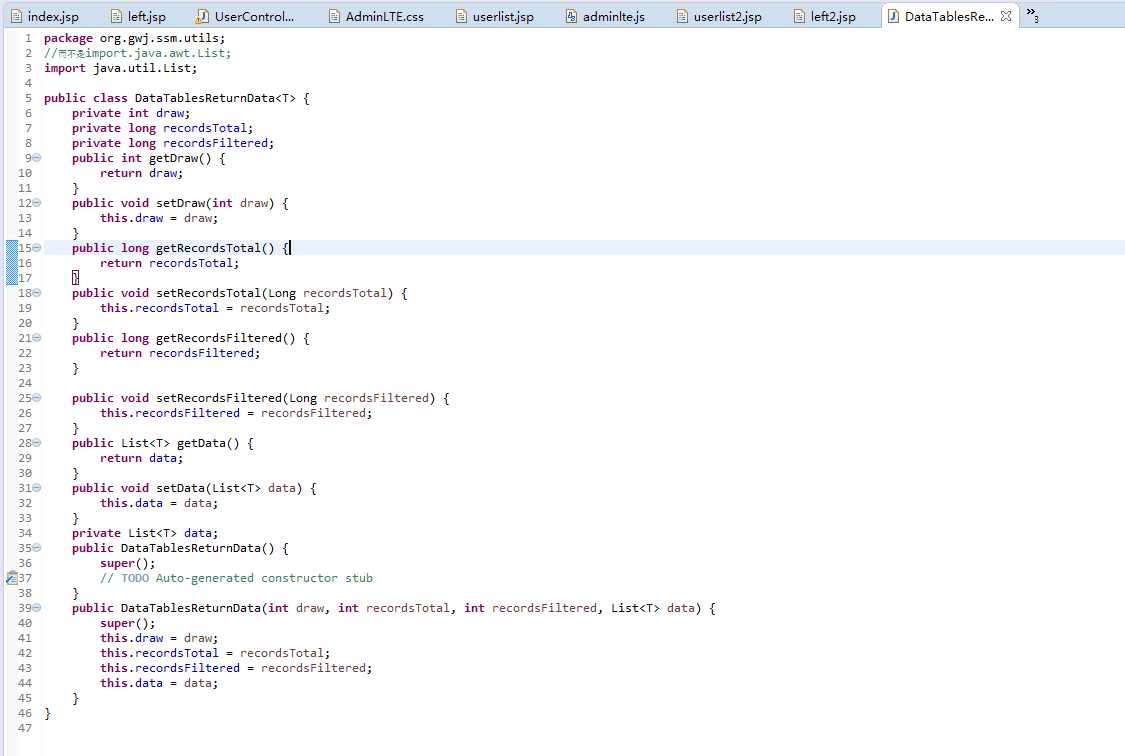Collapse the getRecordsFiltered() method fold
The image size is (1125, 756).
(37, 338)
